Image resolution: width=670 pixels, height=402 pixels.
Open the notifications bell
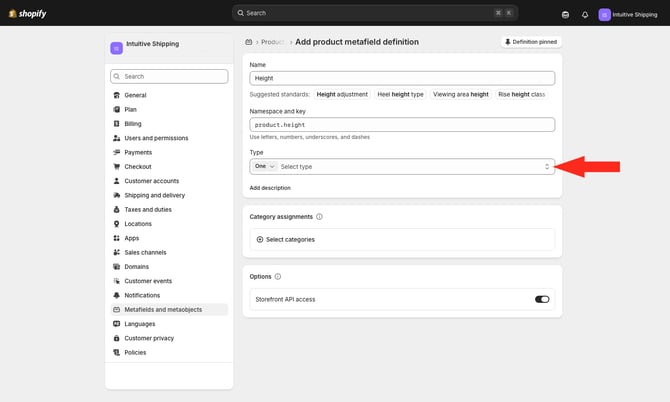coord(585,15)
